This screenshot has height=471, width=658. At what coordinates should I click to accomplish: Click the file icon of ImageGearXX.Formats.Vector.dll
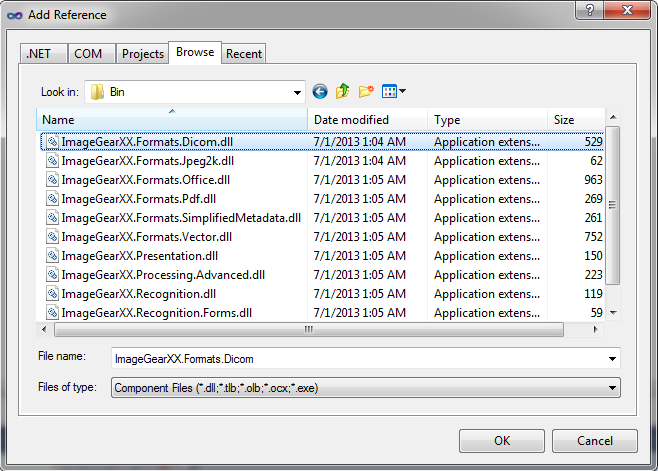tap(52, 237)
